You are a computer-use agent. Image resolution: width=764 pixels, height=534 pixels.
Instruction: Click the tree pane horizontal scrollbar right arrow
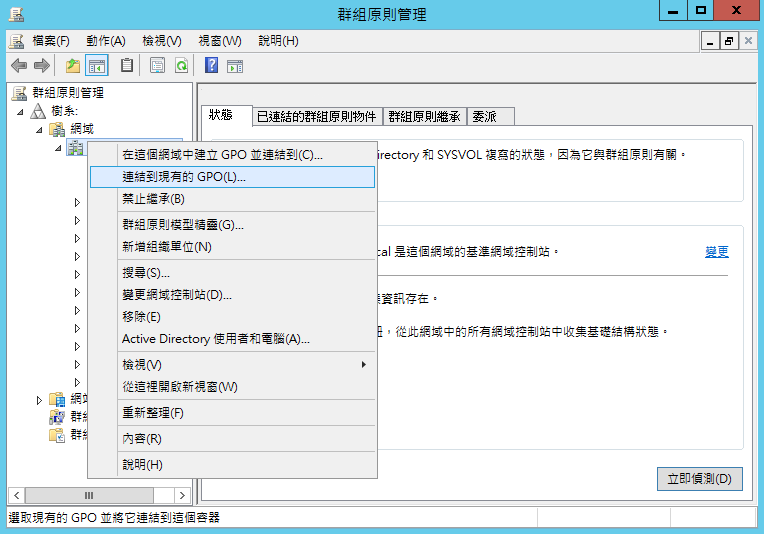(x=183, y=495)
